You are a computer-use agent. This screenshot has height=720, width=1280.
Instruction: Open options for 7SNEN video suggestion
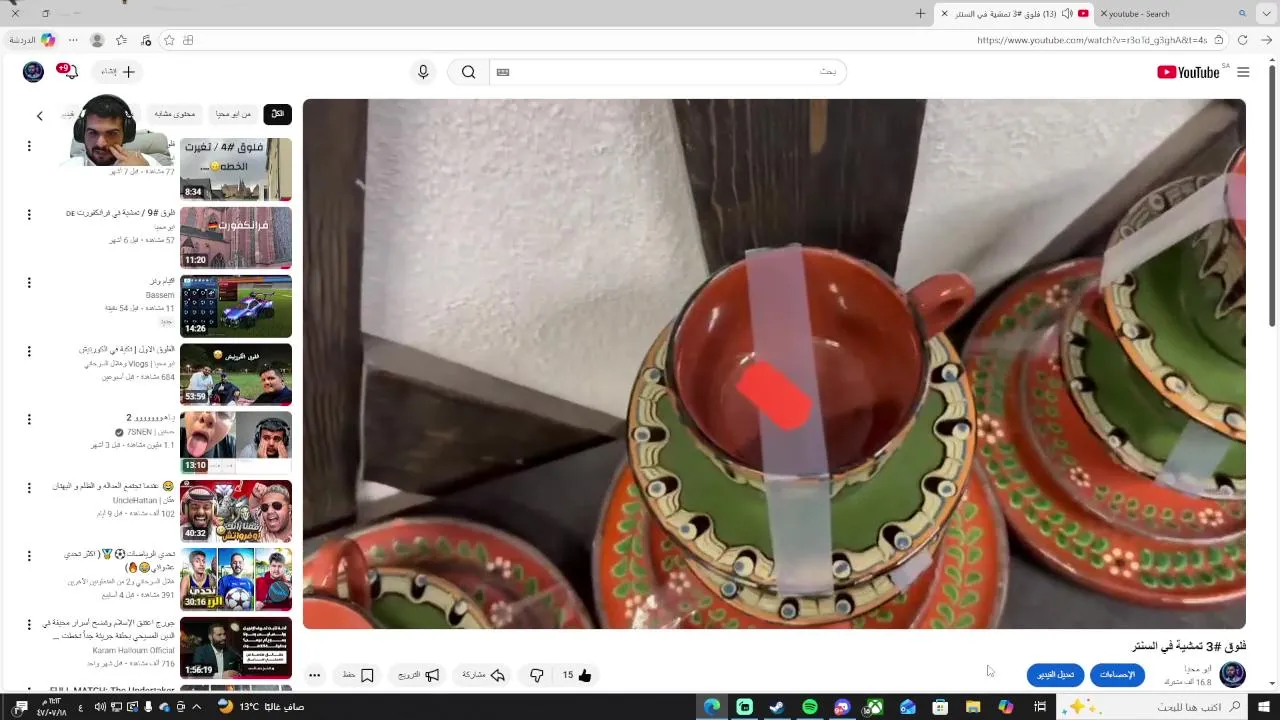coord(29,419)
